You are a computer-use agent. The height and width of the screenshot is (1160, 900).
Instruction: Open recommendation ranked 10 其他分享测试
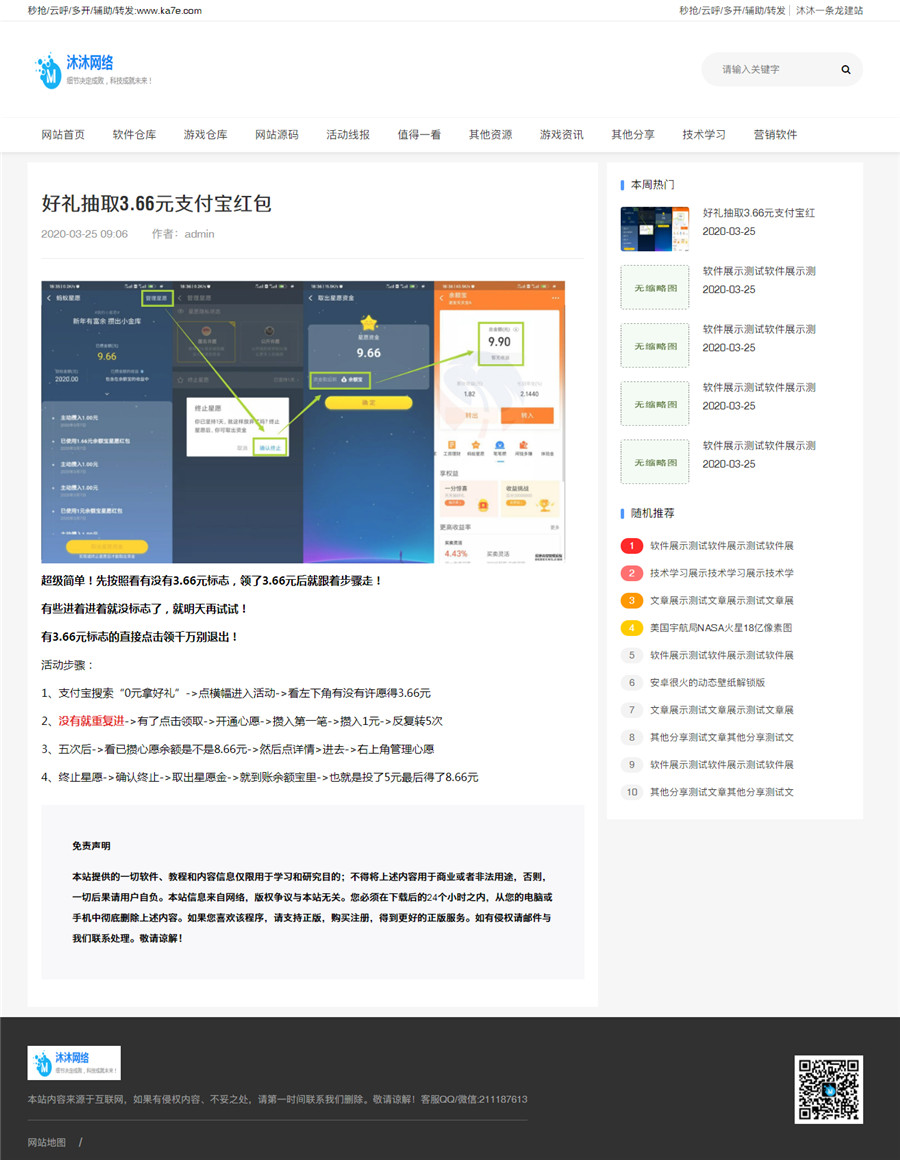coord(722,792)
